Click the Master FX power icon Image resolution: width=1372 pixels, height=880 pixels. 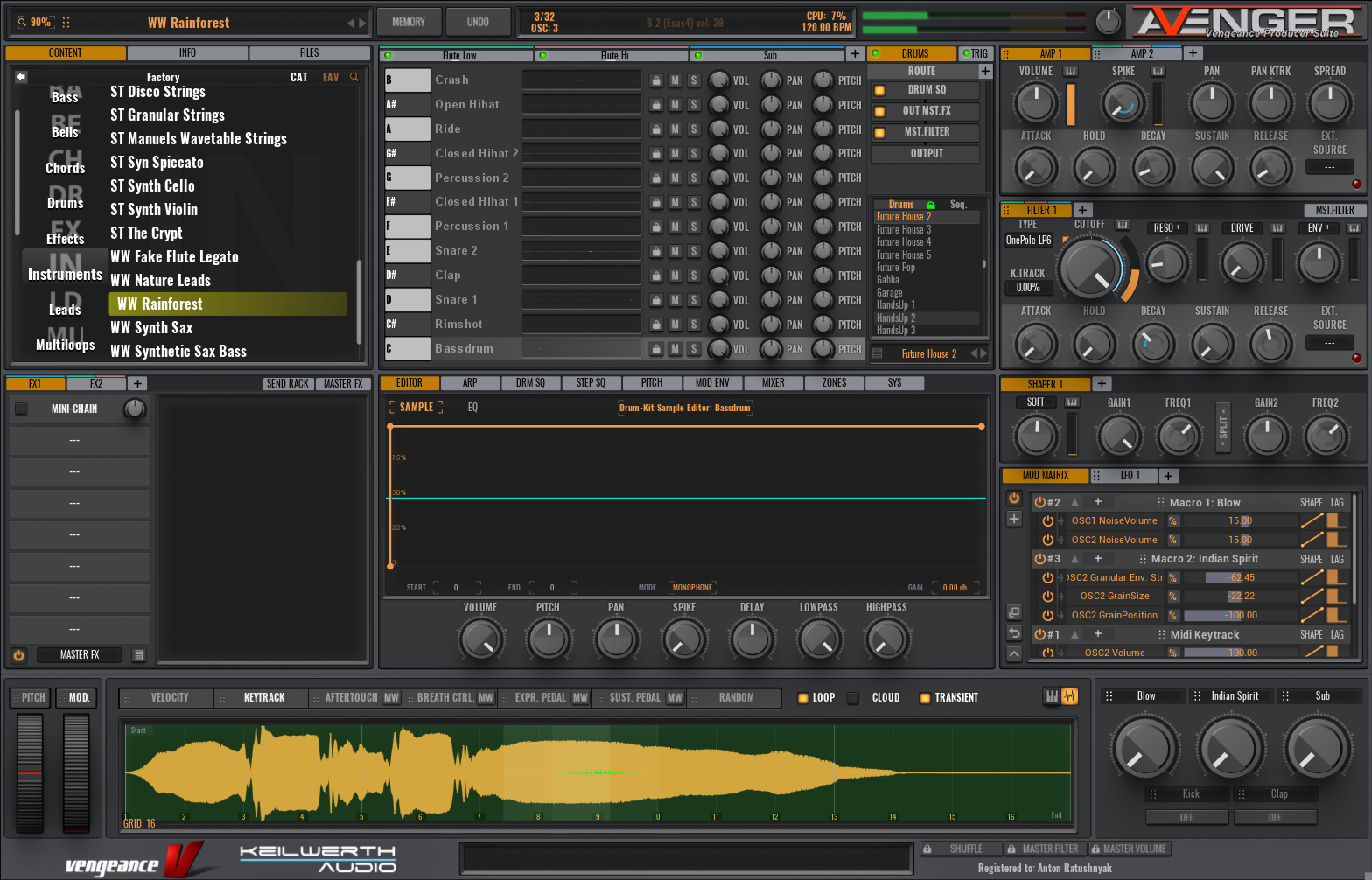pyautogui.click(x=19, y=654)
